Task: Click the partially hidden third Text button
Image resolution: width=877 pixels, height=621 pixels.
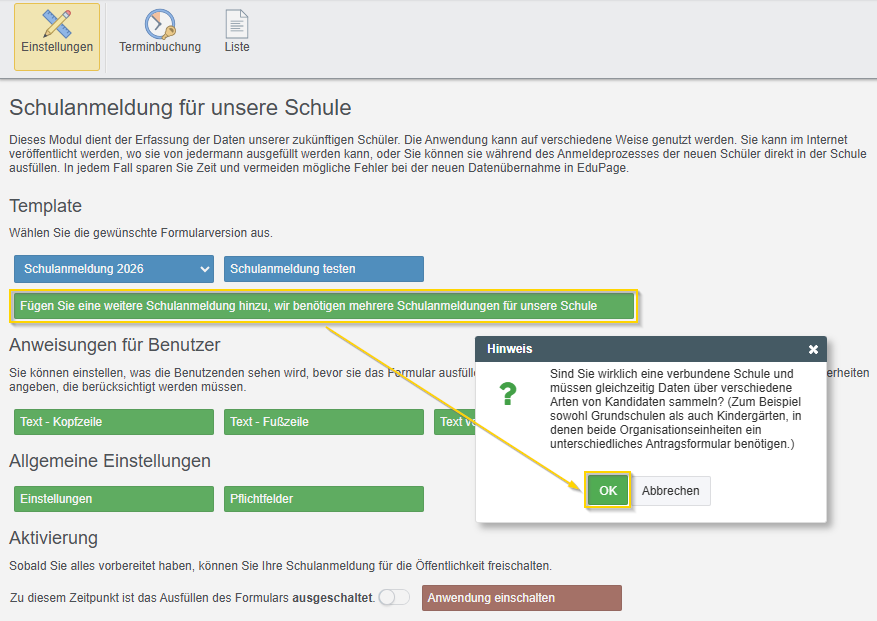Action: pyautogui.click(x=454, y=422)
